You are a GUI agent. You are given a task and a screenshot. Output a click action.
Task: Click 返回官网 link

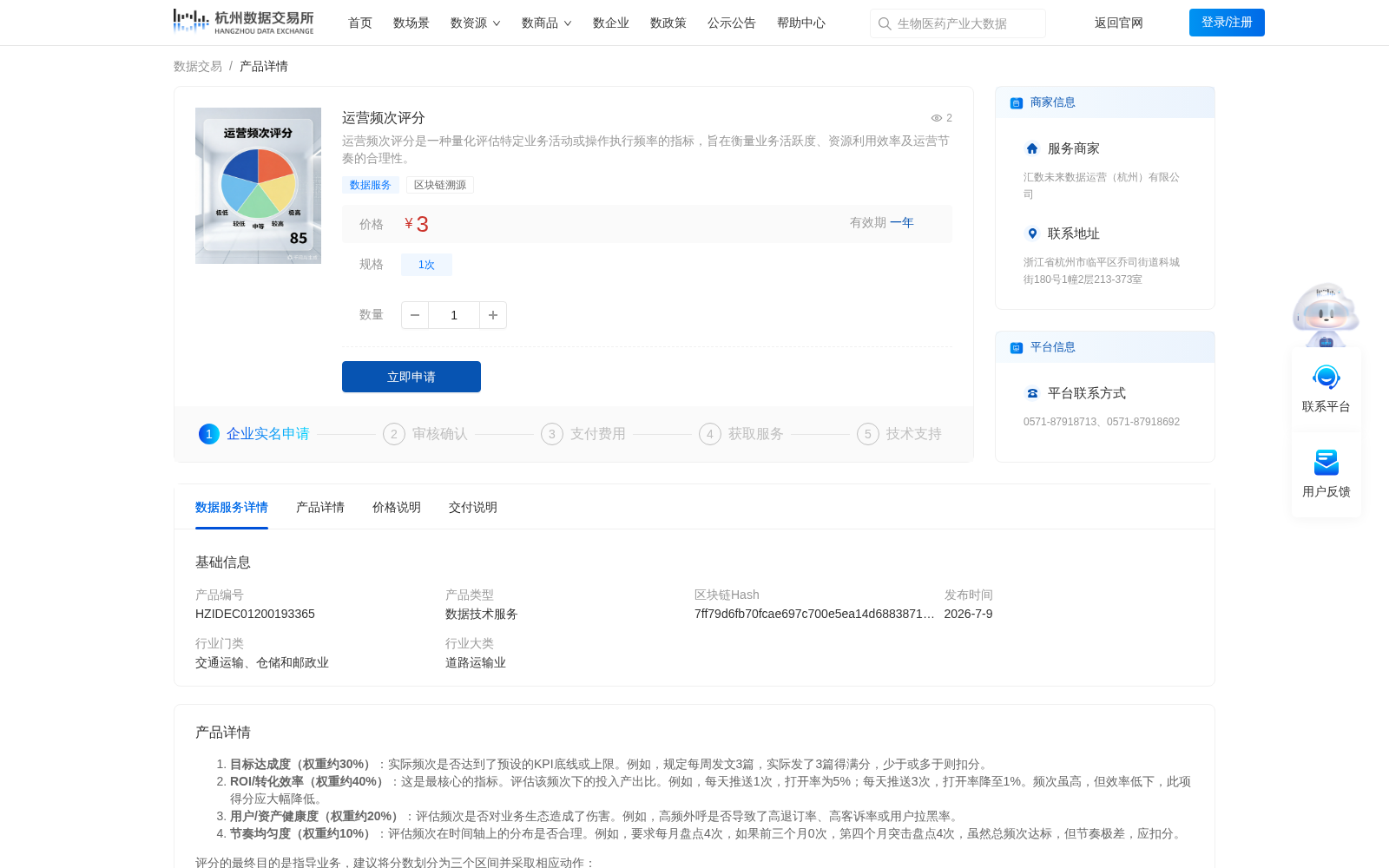pos(1119,23)
